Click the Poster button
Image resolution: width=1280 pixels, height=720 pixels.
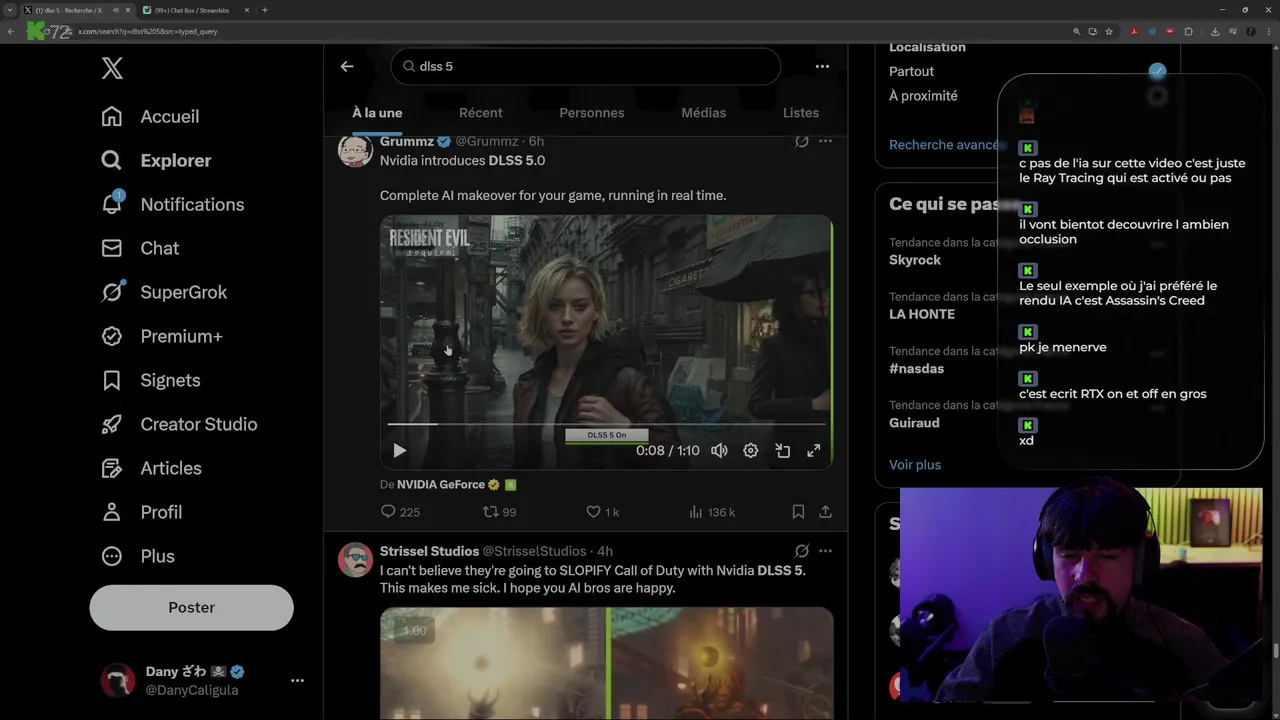click(191, 607)
